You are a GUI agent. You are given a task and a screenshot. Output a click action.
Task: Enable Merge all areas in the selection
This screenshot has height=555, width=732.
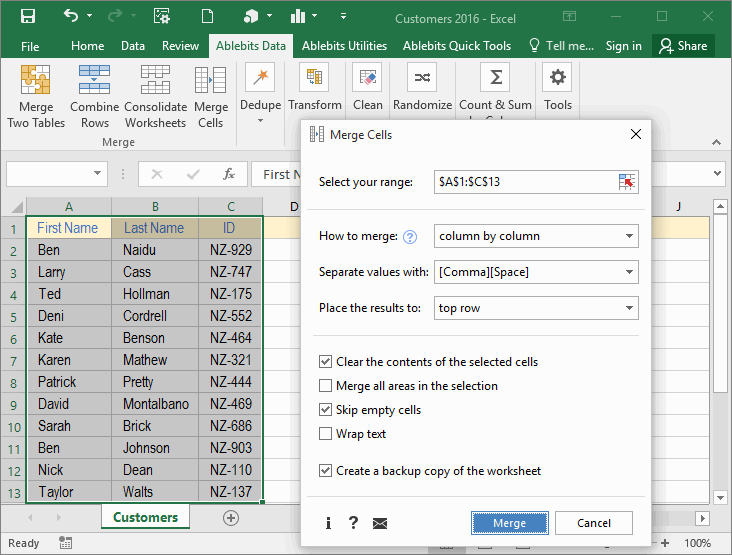(326, 385)
